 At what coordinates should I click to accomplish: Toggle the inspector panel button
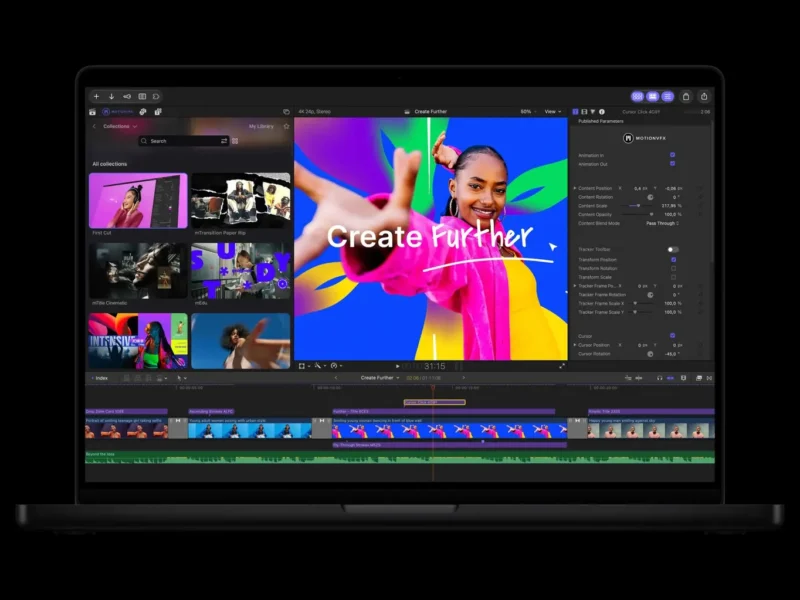pos(667,96)
